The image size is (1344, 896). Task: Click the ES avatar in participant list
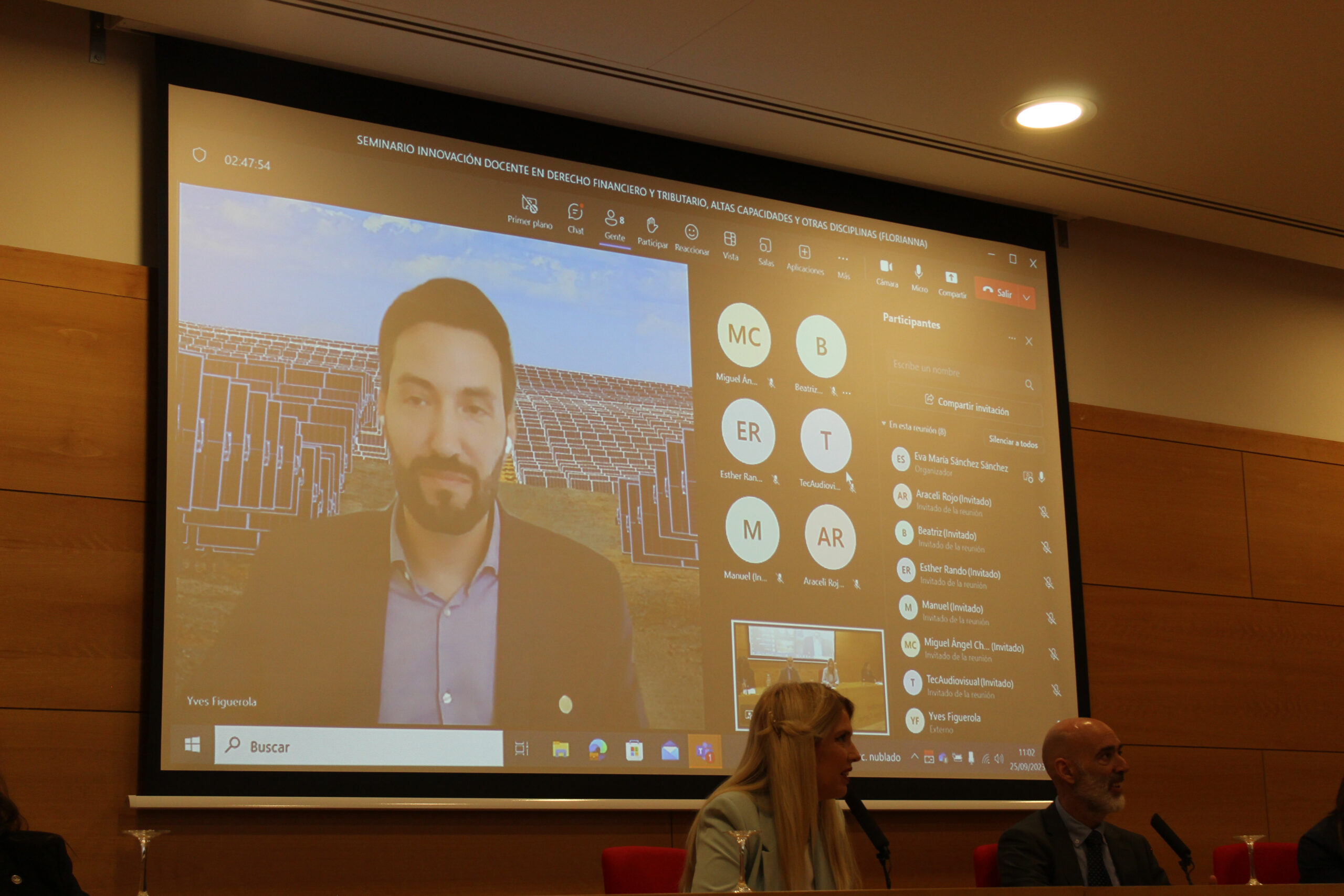(x=900, y=459)
